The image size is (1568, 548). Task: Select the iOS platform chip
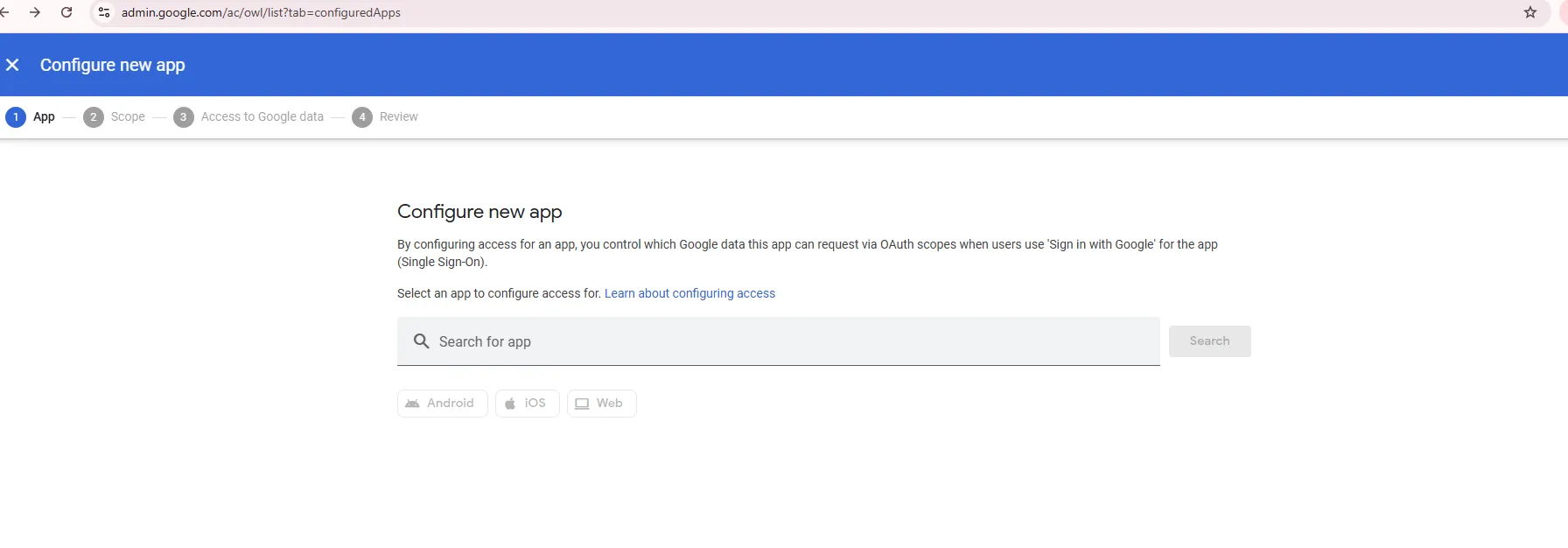[527, 404]
